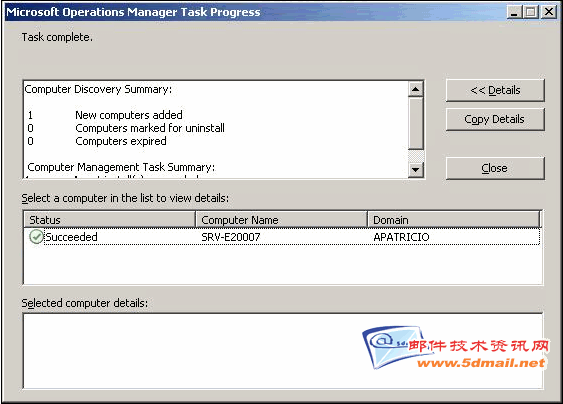Sort list by Domain column header
The image size is (563, 404).
coord(453,219)
